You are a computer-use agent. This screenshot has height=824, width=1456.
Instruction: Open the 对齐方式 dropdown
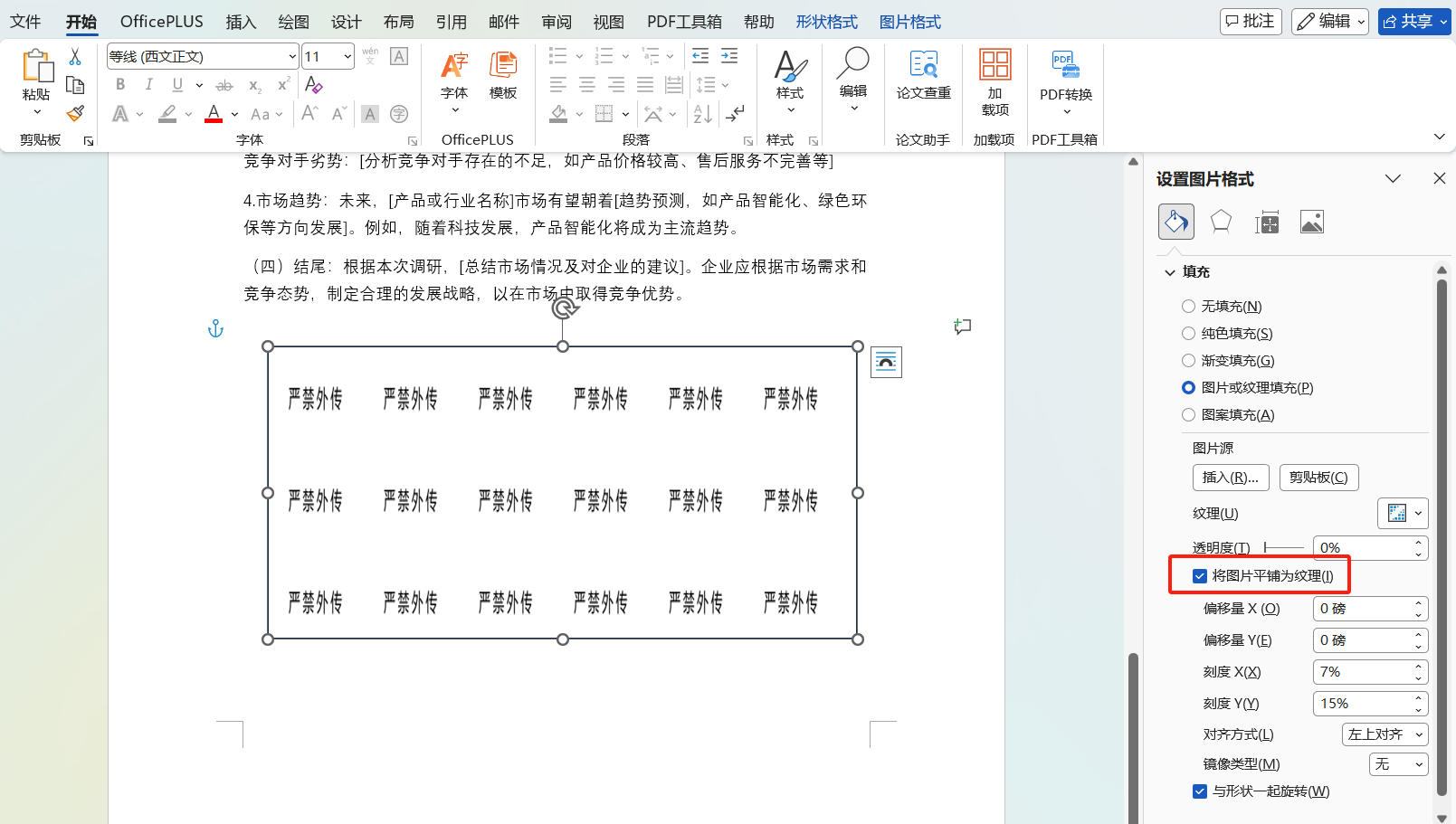[x=1385, y=734]
